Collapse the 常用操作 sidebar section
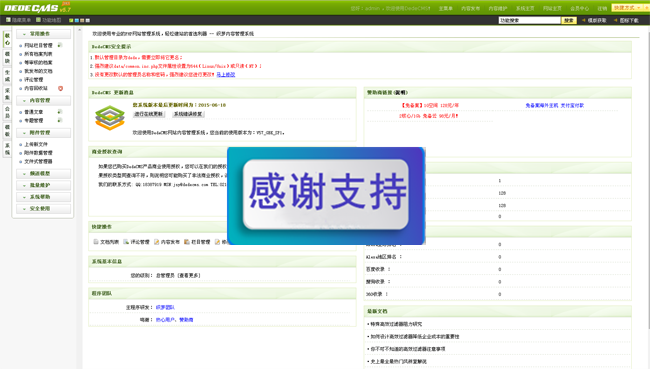Viewport: 650px width, 369px height. click(44, 34)
